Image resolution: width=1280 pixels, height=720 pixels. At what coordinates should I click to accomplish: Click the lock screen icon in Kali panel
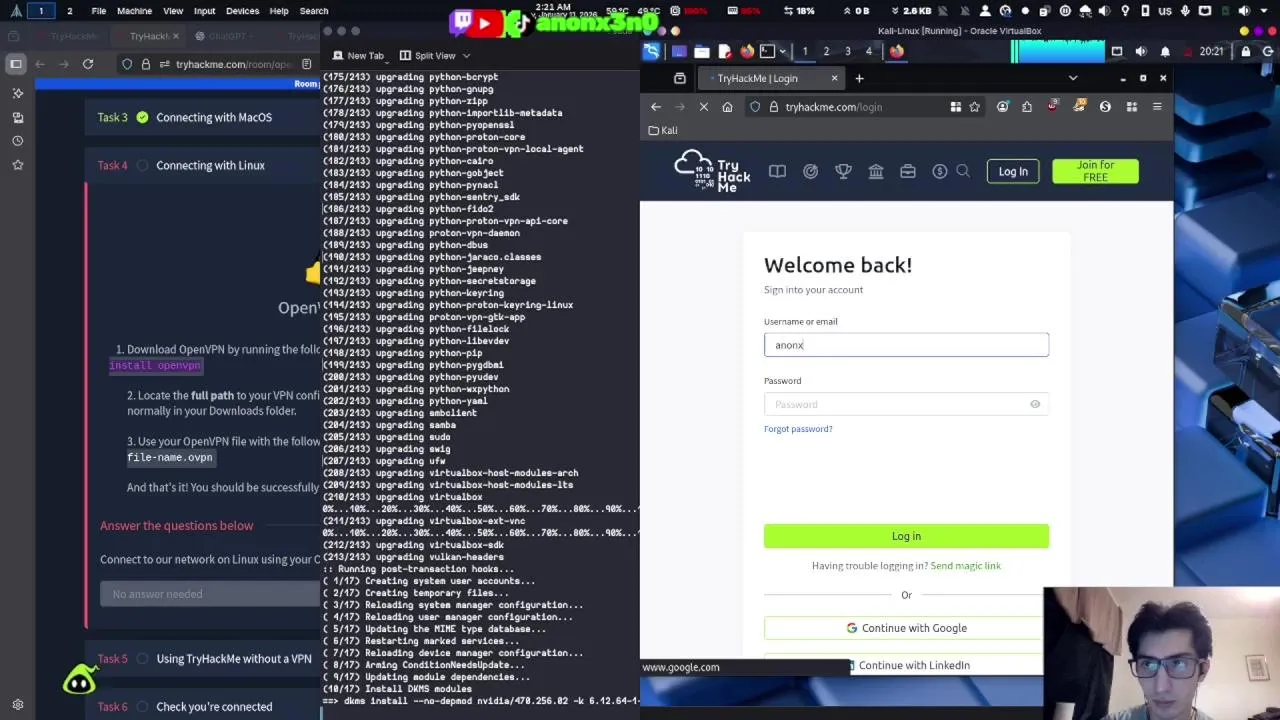pyautogui.click(x=1245, y=51)
